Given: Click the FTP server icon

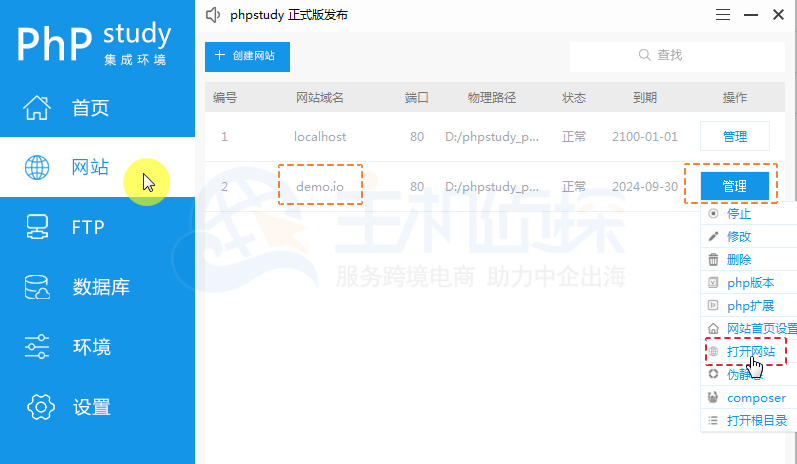Looking at the screenshot, I should 37,227.
